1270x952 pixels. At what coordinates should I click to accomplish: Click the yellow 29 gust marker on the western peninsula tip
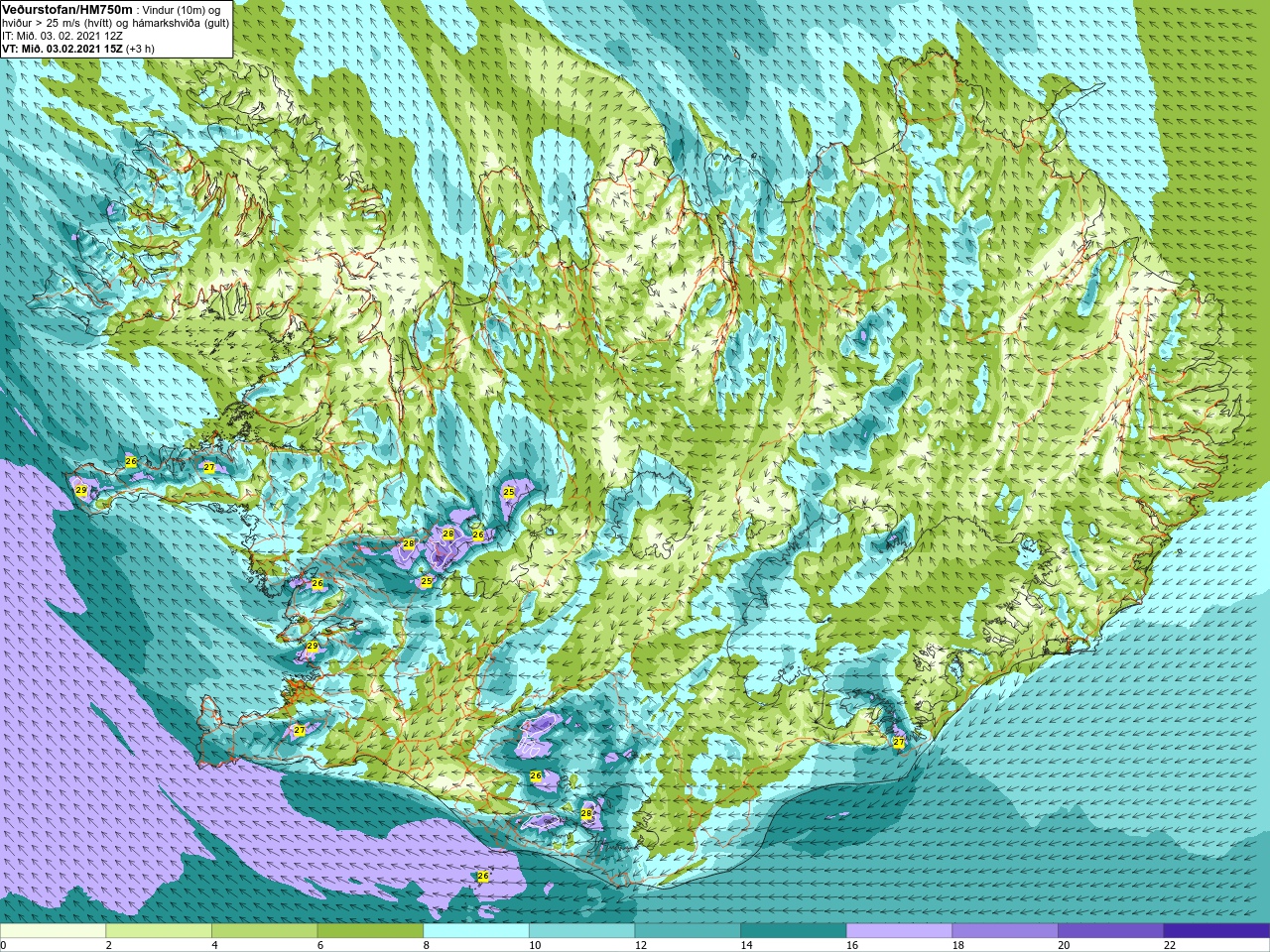[x=81, y=490]
